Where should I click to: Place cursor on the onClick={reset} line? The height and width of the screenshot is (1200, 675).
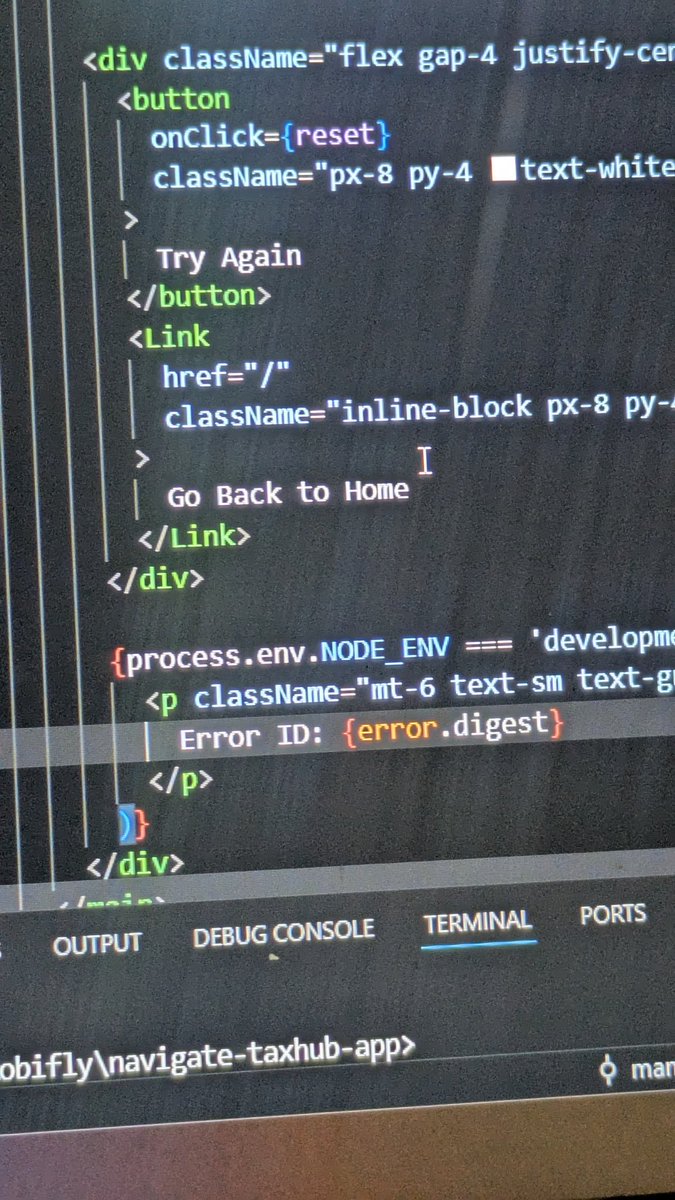tap(270, 135)
